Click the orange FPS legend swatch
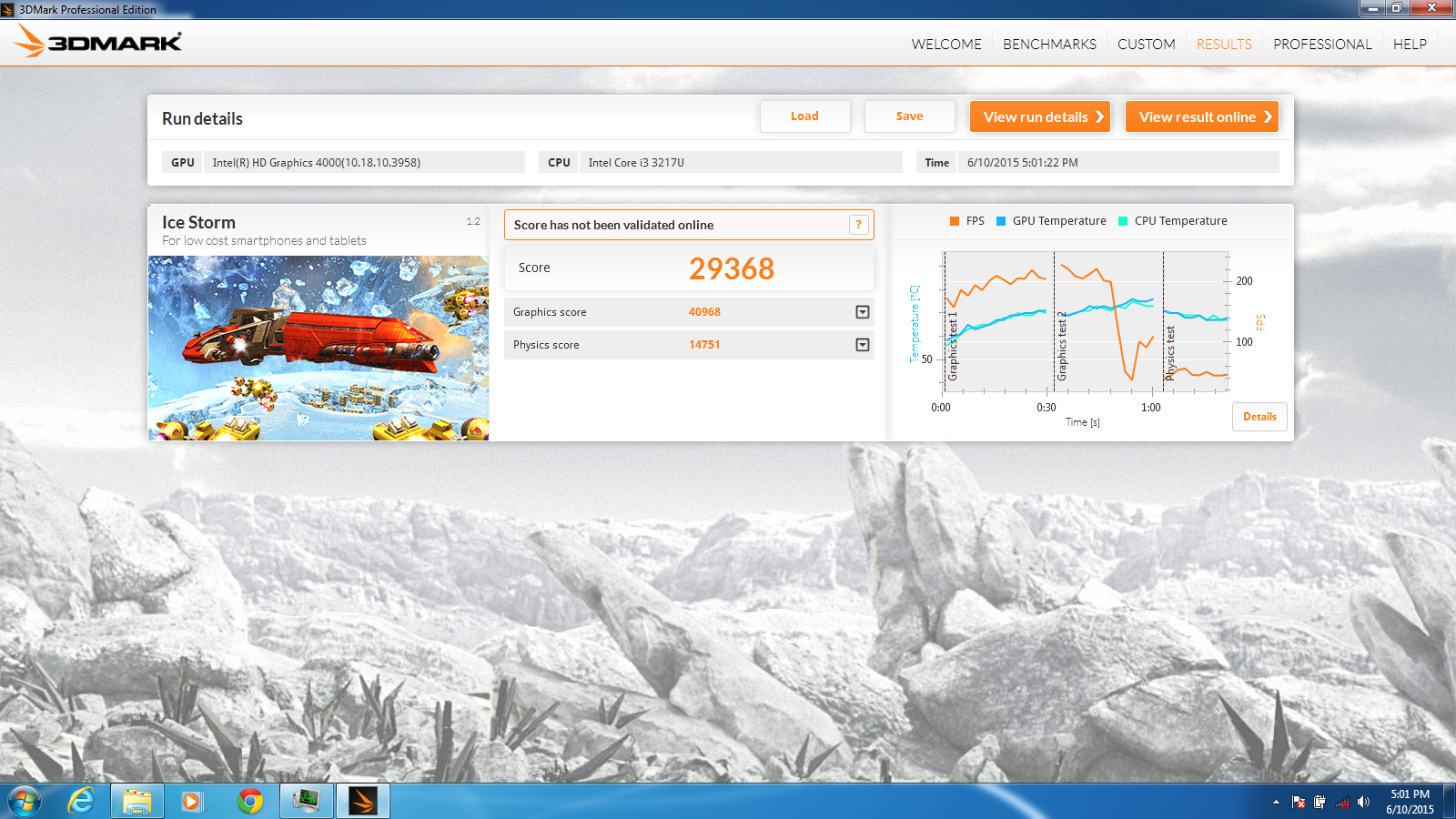 pos(955,221)
